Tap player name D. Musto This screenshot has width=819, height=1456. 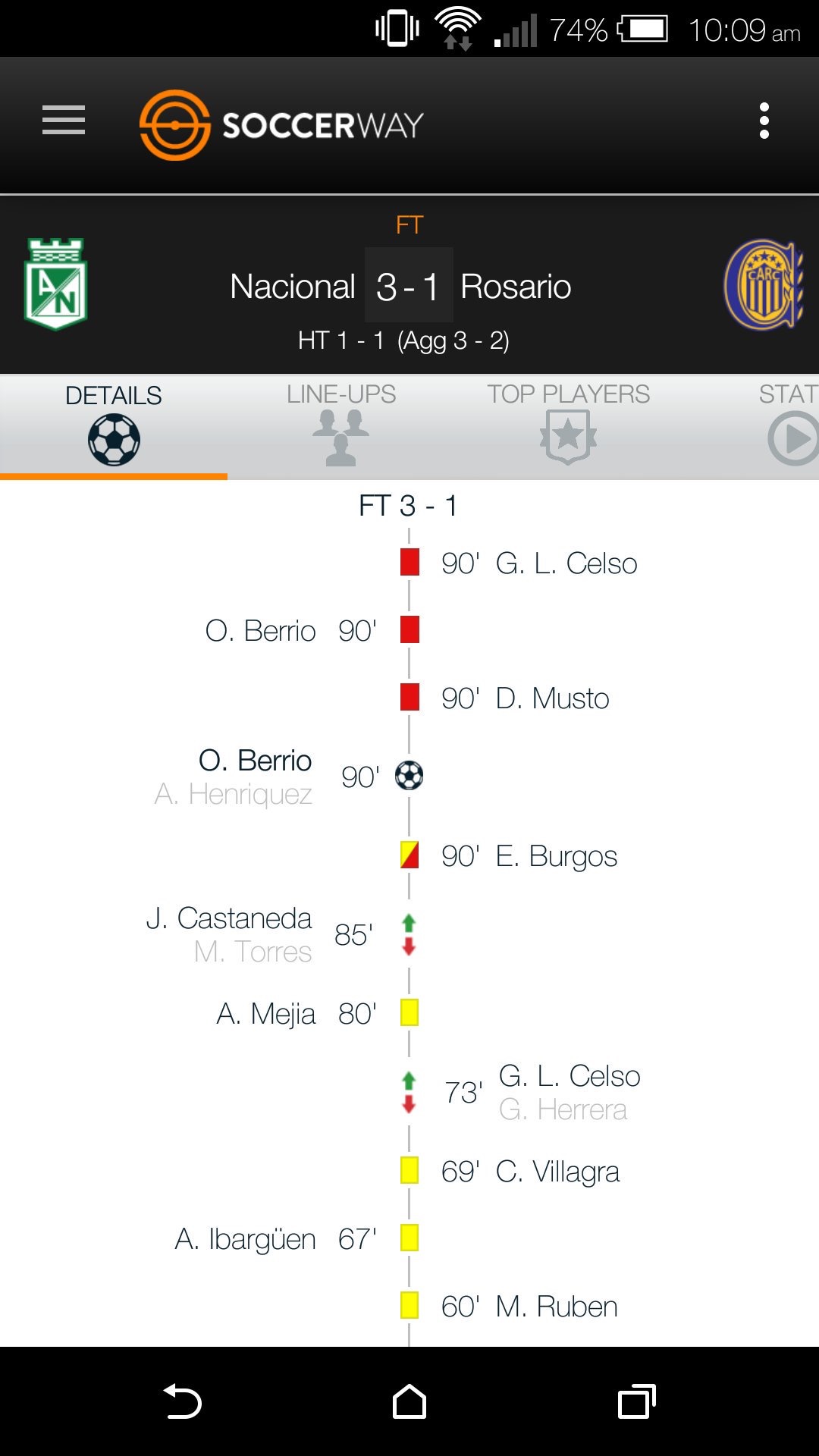pyautogui.click(x=552, y=698)
